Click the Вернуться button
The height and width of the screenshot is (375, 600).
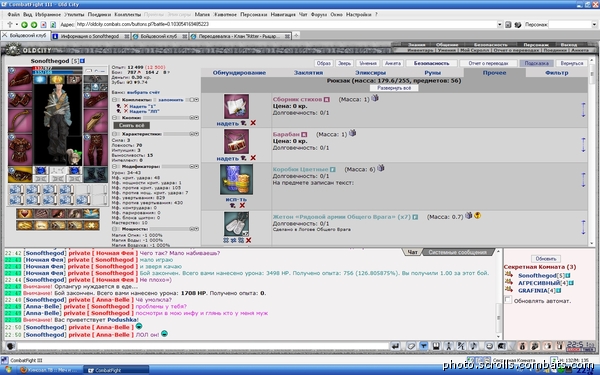[572, 64]
